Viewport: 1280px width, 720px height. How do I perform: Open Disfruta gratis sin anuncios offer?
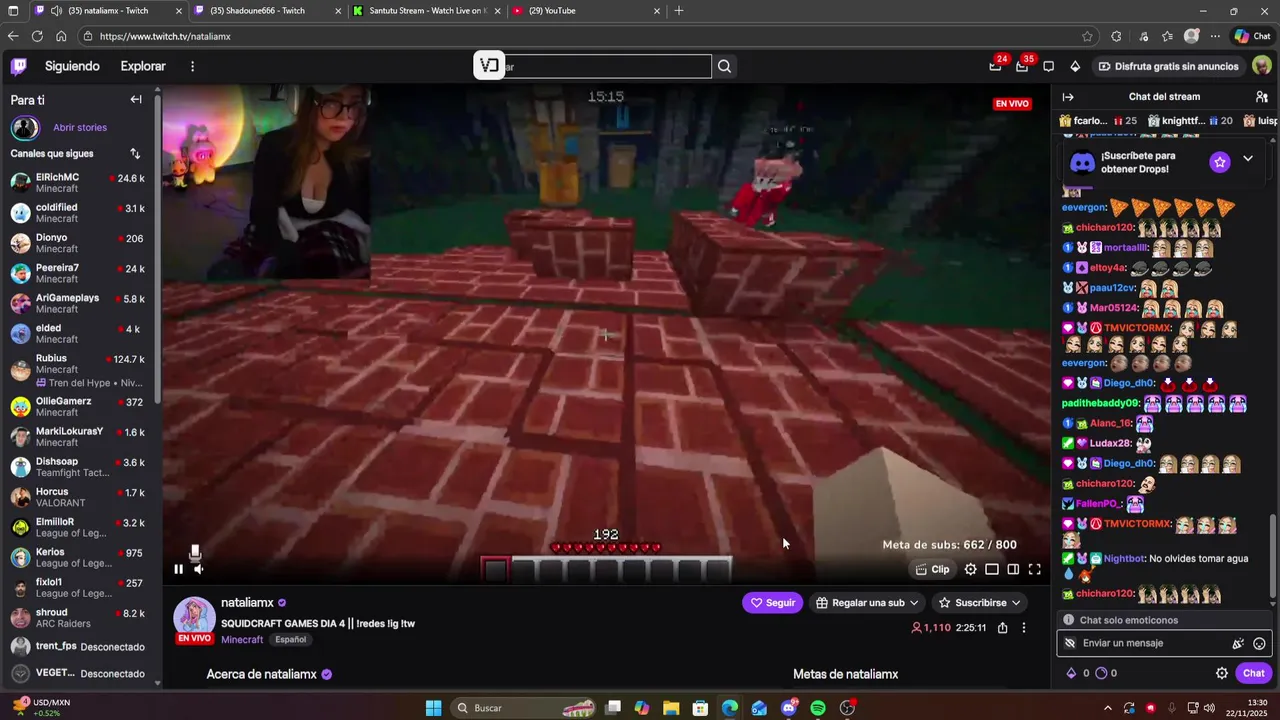1168,66
